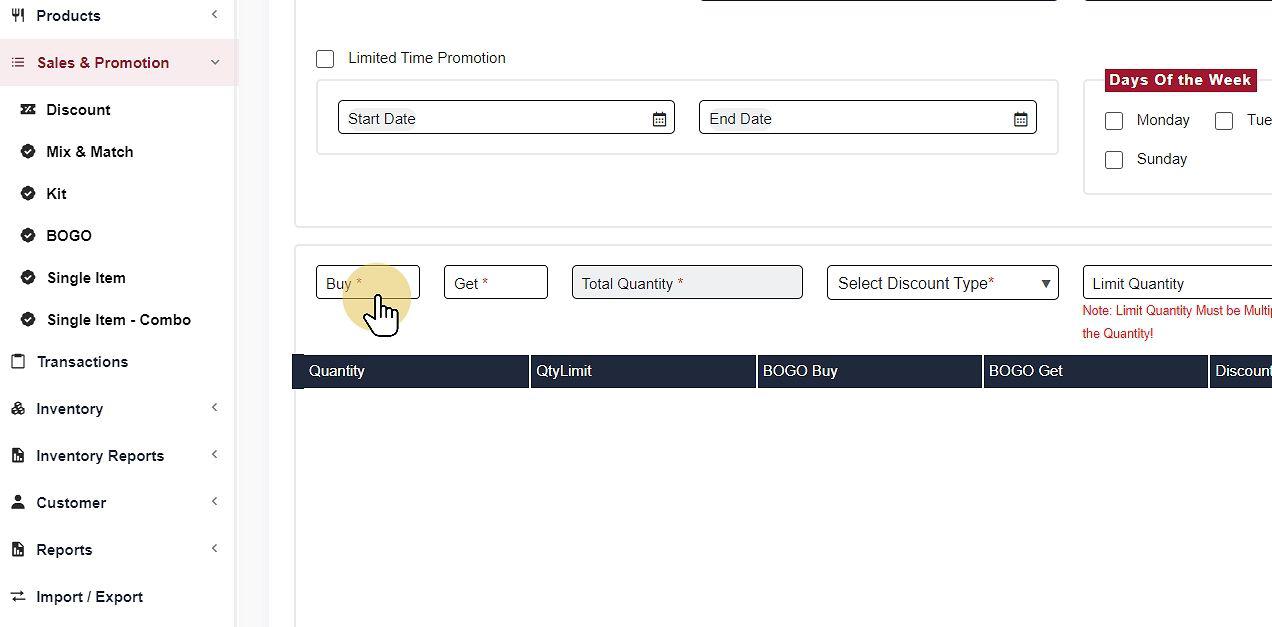1272x627 pixels.
Task: Click the Start Date calendar icon
Action: click(x=659, y=119)
